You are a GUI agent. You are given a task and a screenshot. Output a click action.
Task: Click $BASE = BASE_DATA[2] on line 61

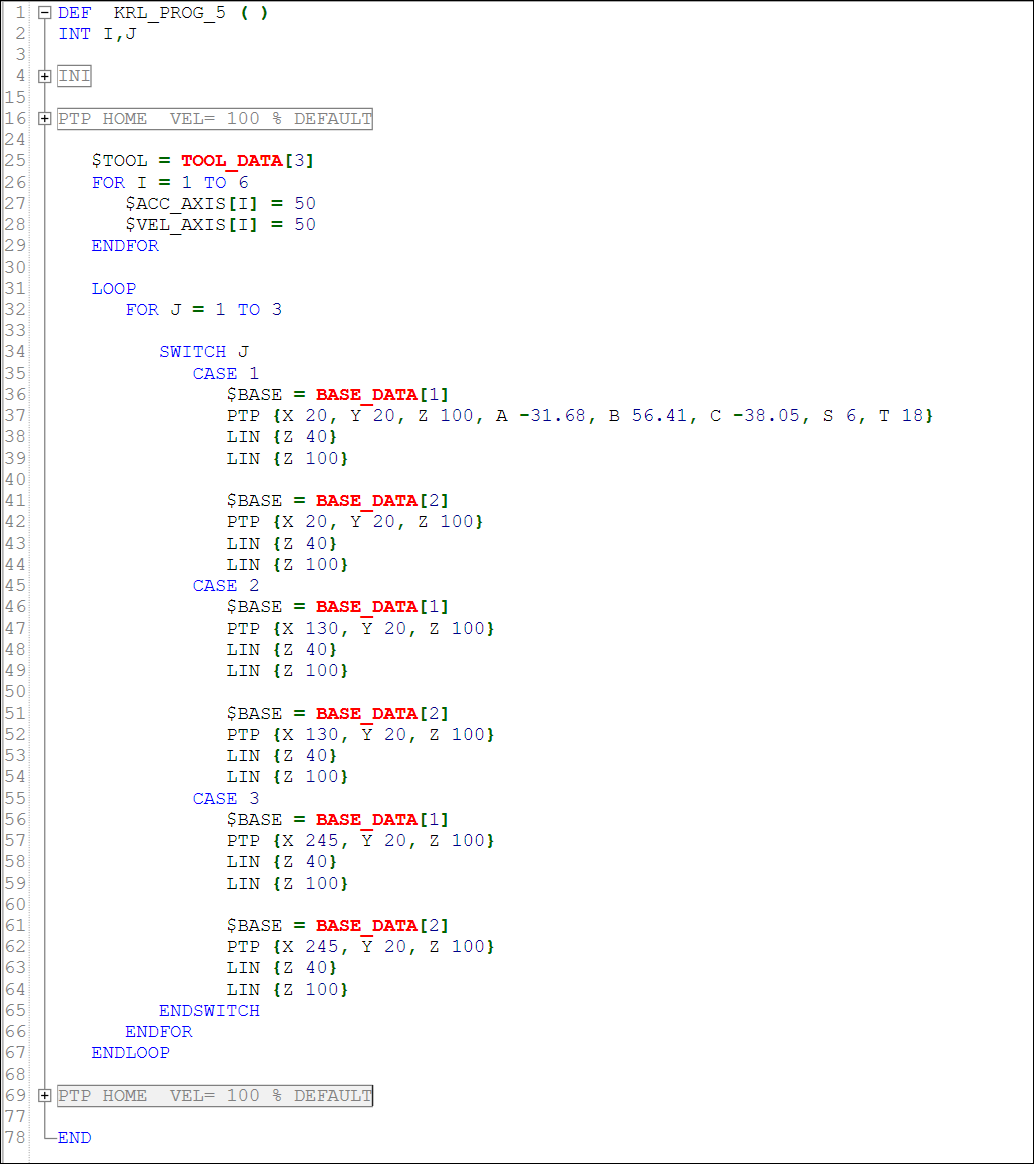338,926
